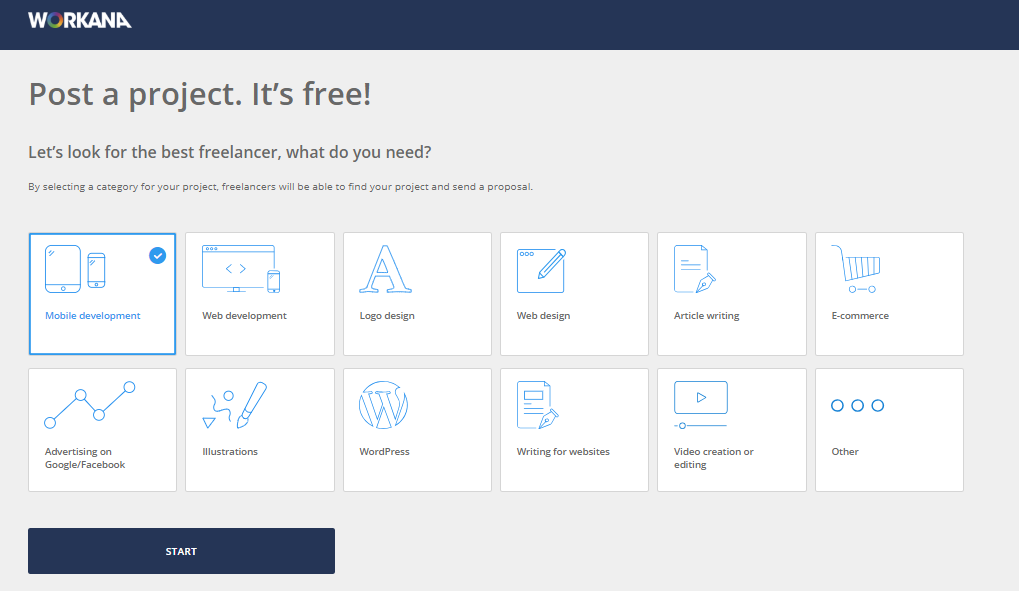1019x591 pixels.
Task: Choose the Logo design letter A icon
Action: click(x=385, y=269)
